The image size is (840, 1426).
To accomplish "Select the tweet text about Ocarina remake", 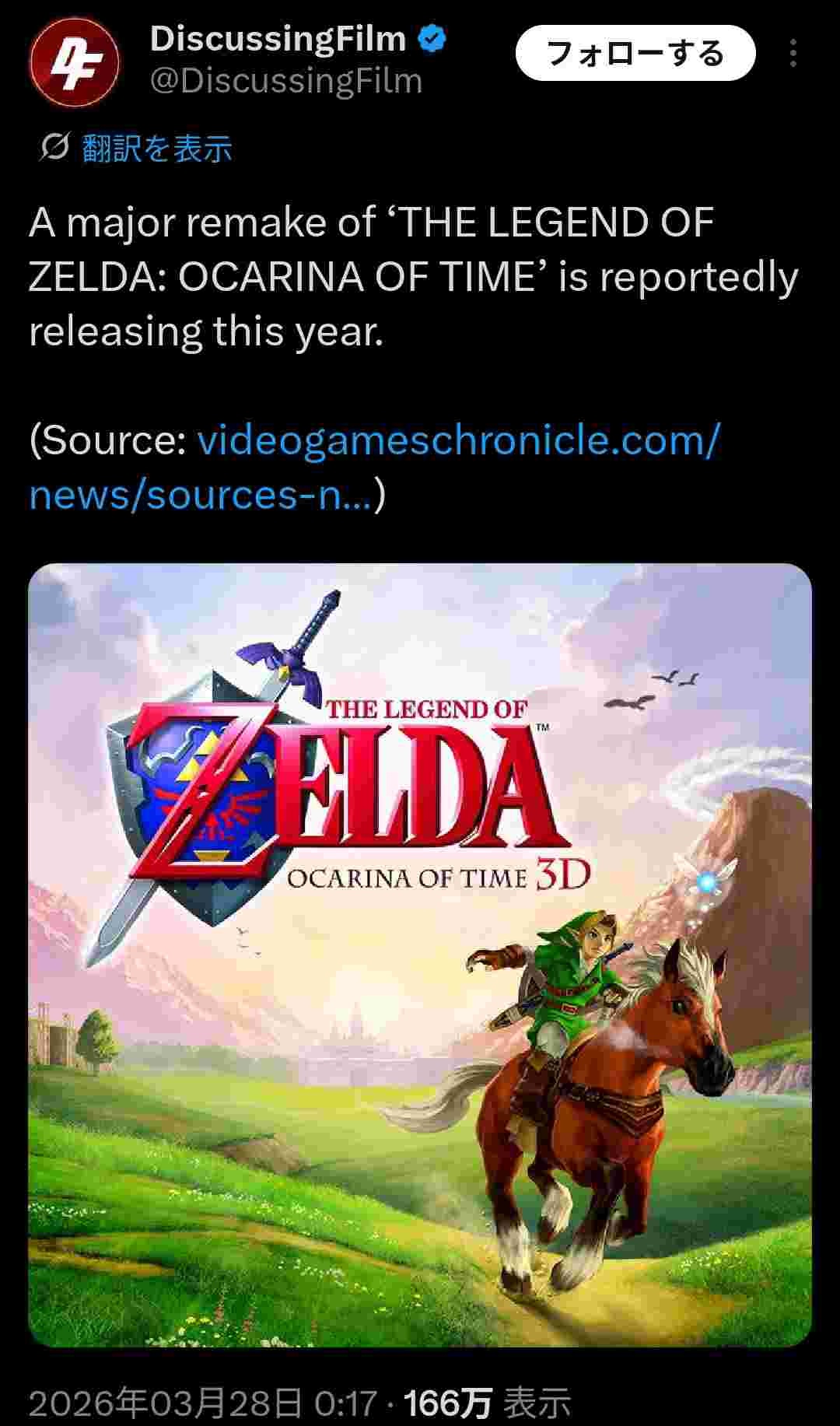I will pos(414,277).
